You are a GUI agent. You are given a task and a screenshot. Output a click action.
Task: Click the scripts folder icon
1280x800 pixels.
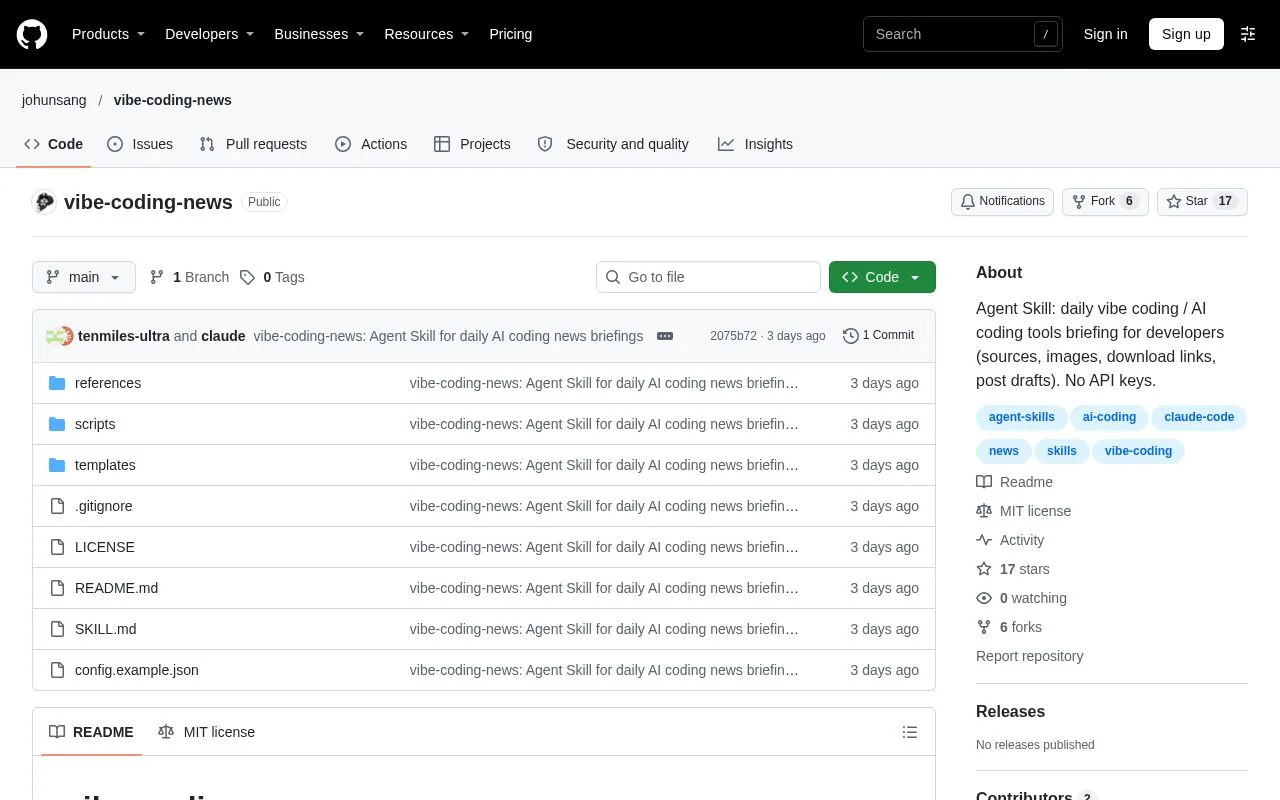tap(57, 424)
